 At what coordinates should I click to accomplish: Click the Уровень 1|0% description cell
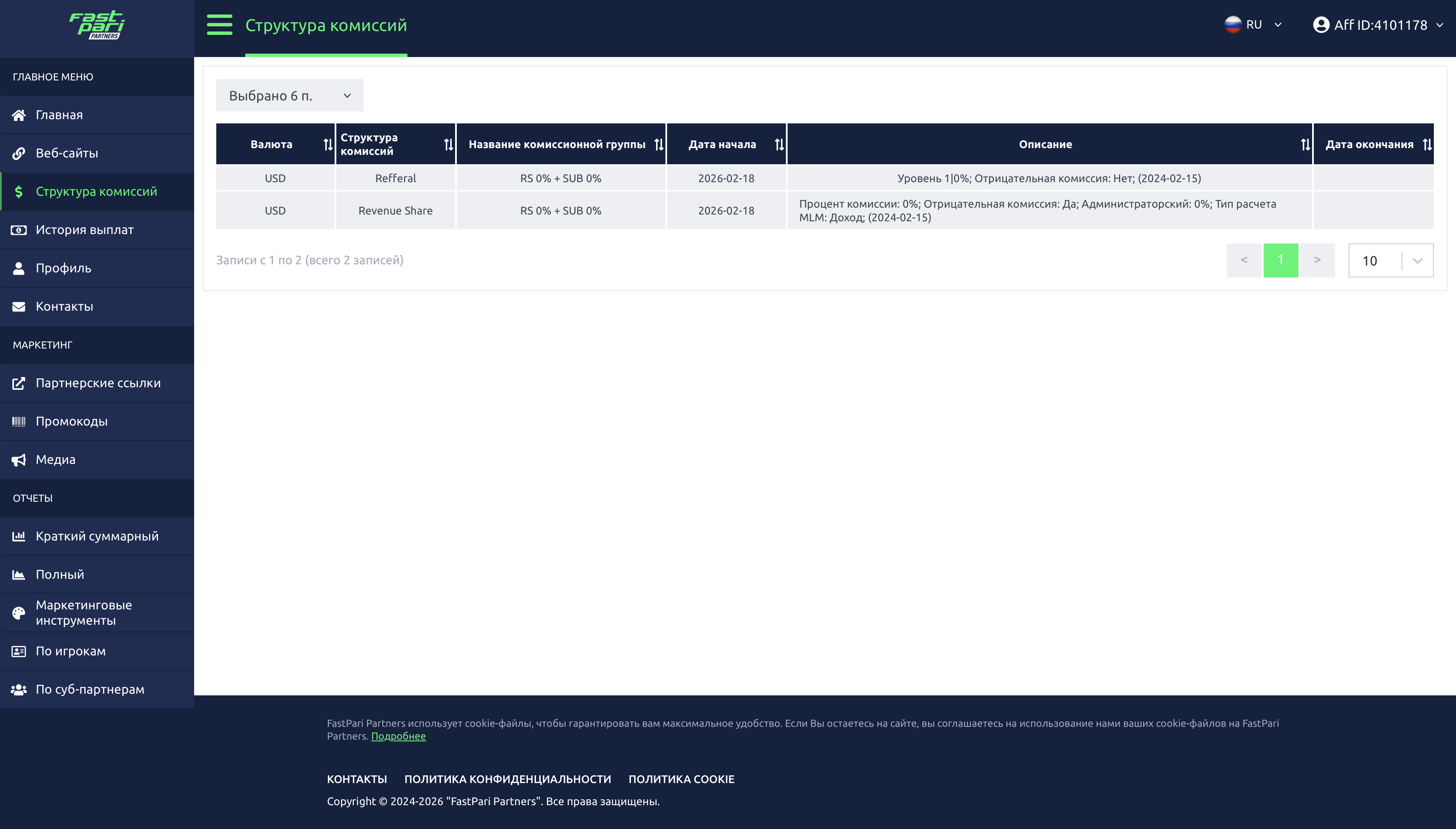(x=1049, y=178)
